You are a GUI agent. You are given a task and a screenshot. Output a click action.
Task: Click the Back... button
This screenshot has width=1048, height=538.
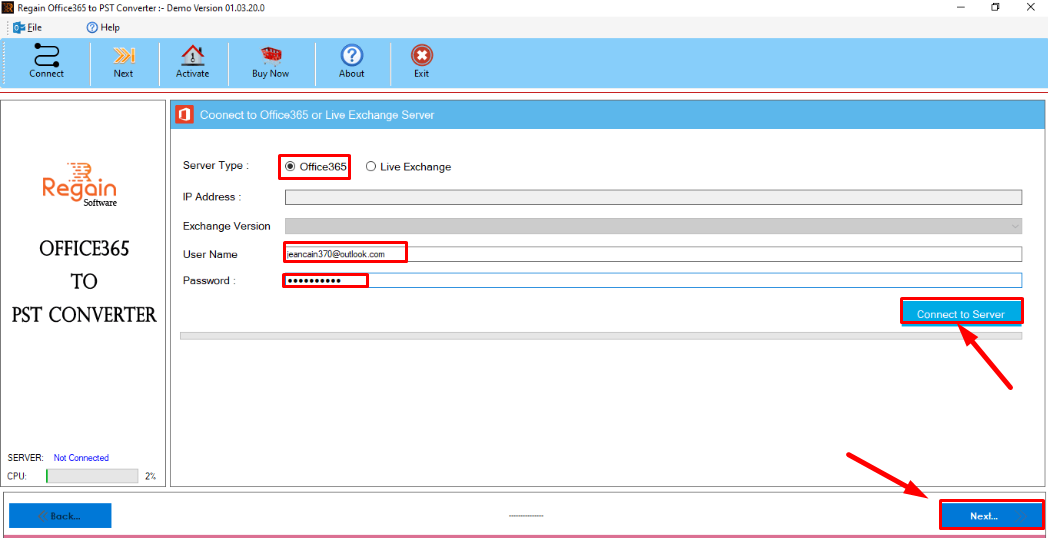click(60, 516)
